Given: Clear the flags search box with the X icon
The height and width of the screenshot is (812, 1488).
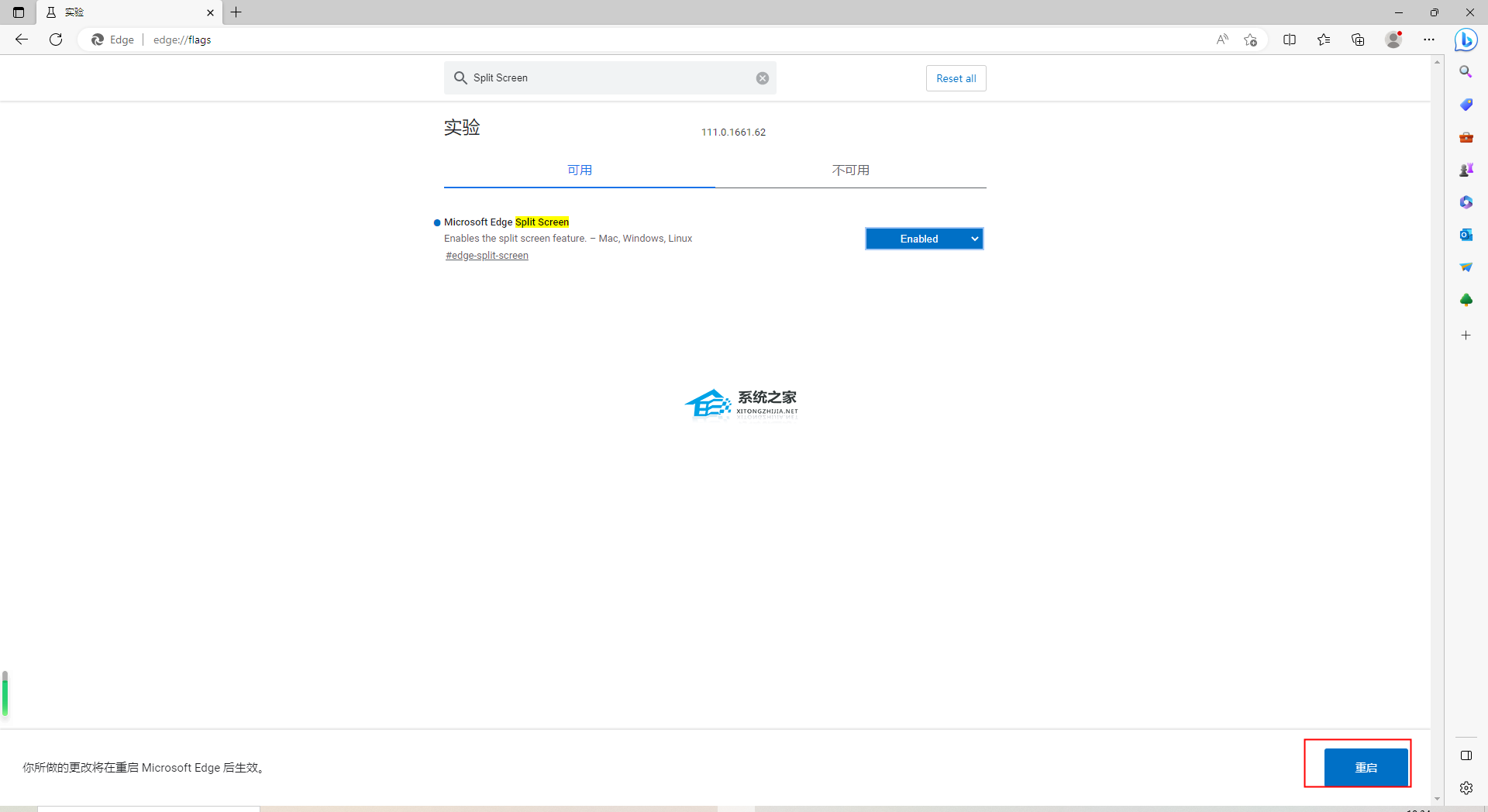Looking at the screenshot, I should click(x=763, y=78).
